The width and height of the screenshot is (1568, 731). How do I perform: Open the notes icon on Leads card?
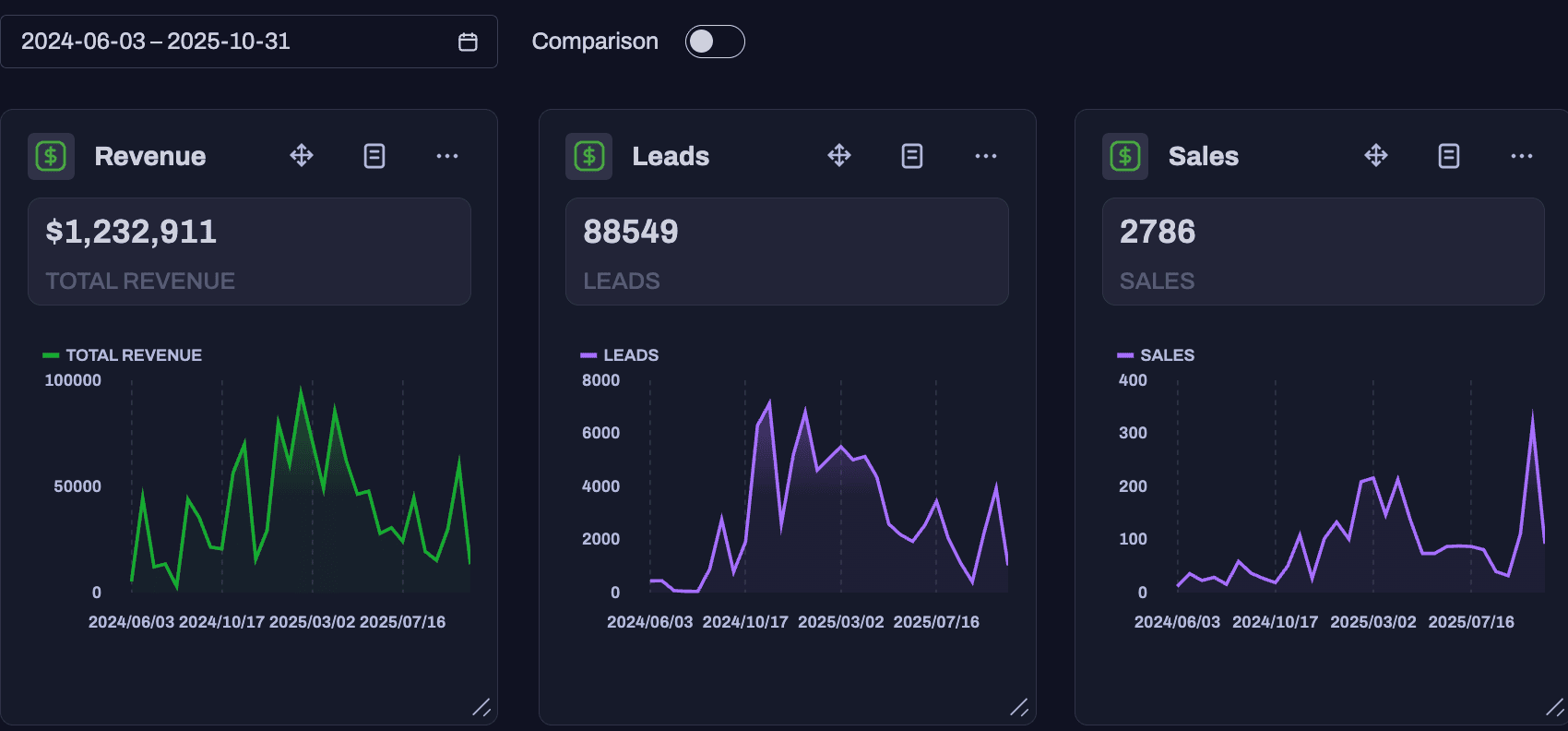[x=912, y=156]
